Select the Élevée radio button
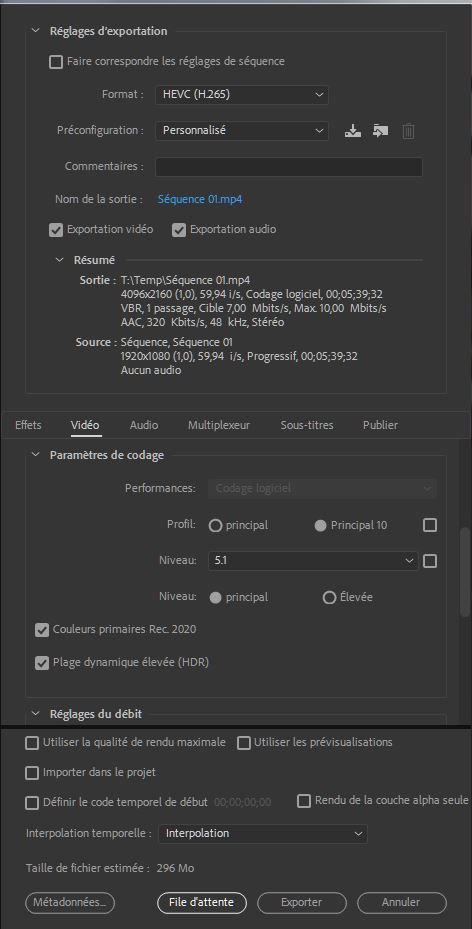This screenshot has height=929, width=472. tap(329, 597)
